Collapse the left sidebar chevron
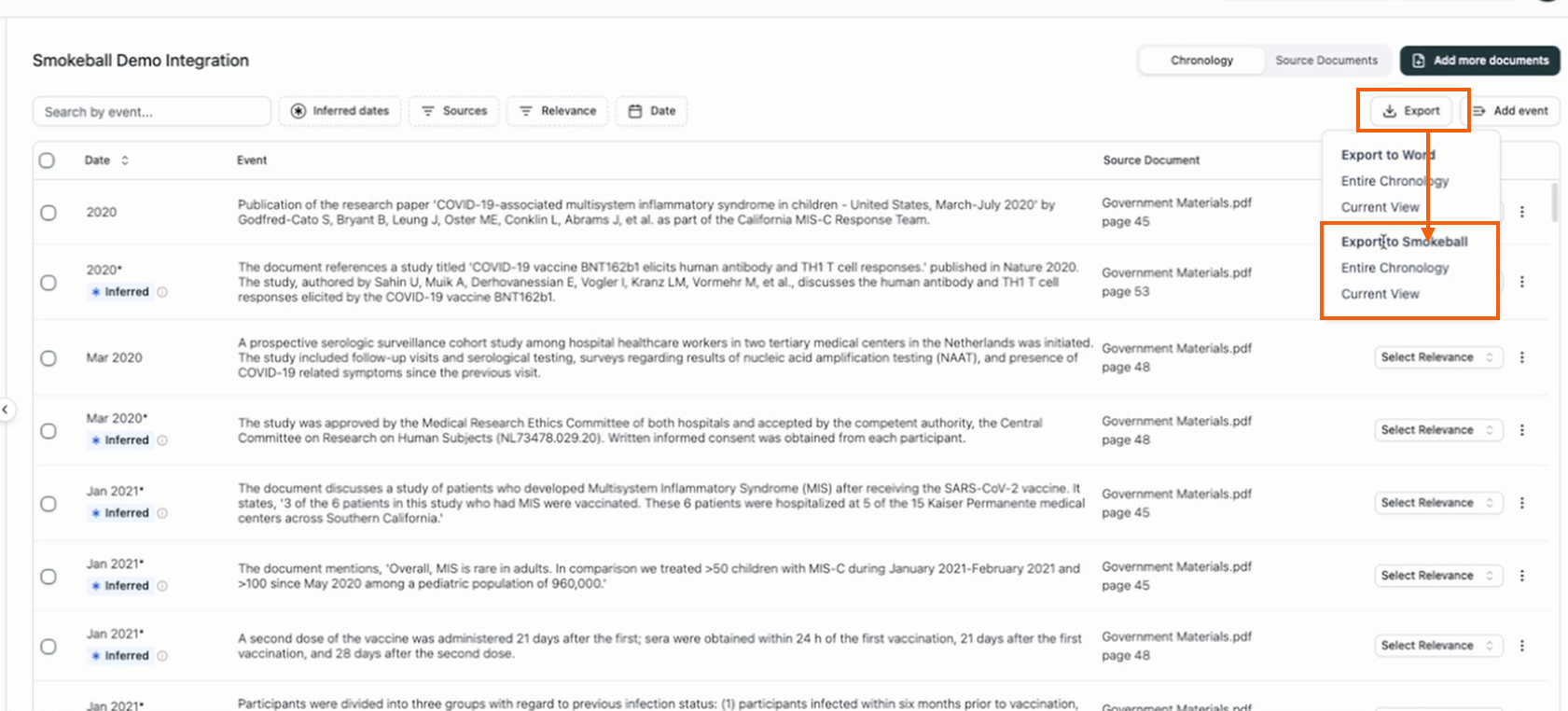Screen dimensions: 1568x711 (x=6, y=409)
